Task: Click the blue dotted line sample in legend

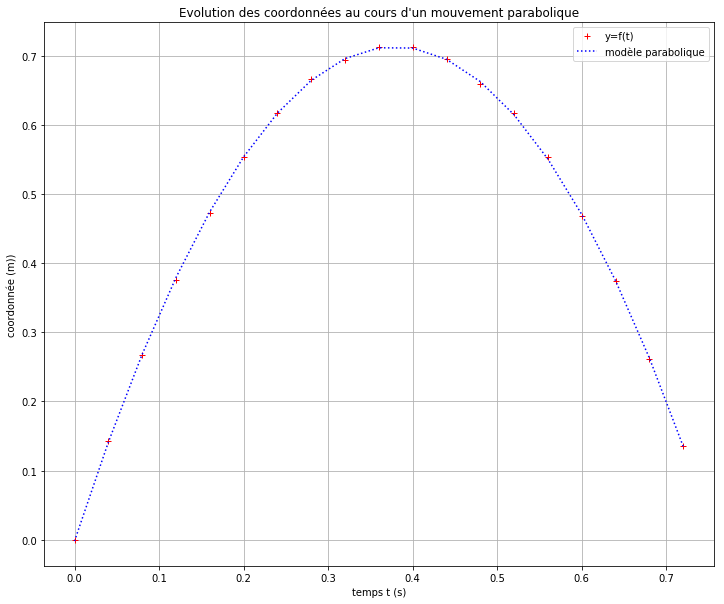Action: point(587,52)
